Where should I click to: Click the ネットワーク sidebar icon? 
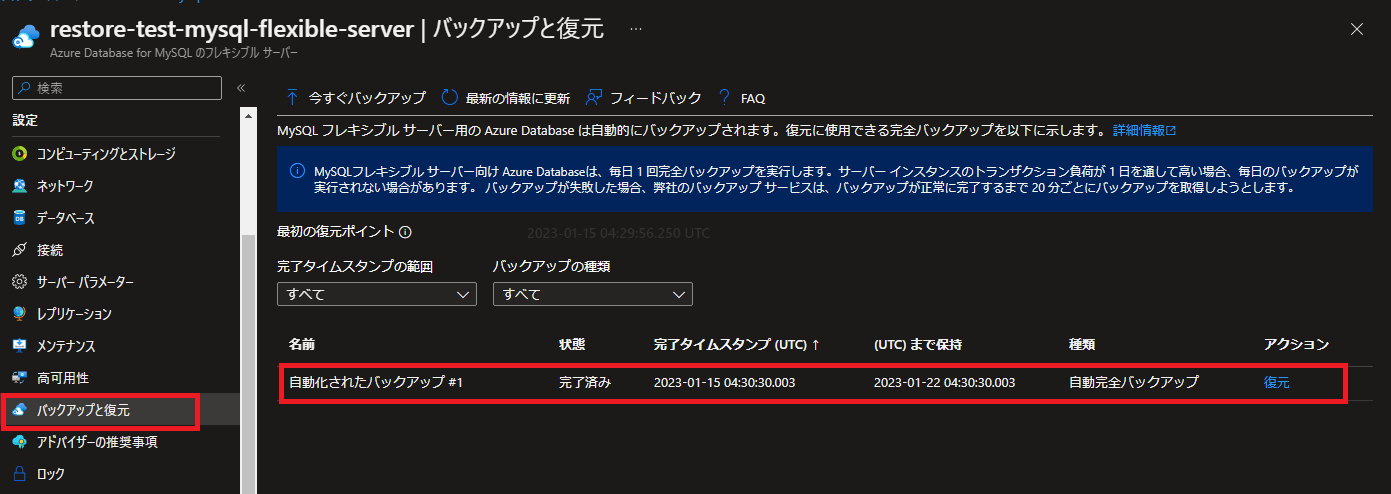[19, 186]
